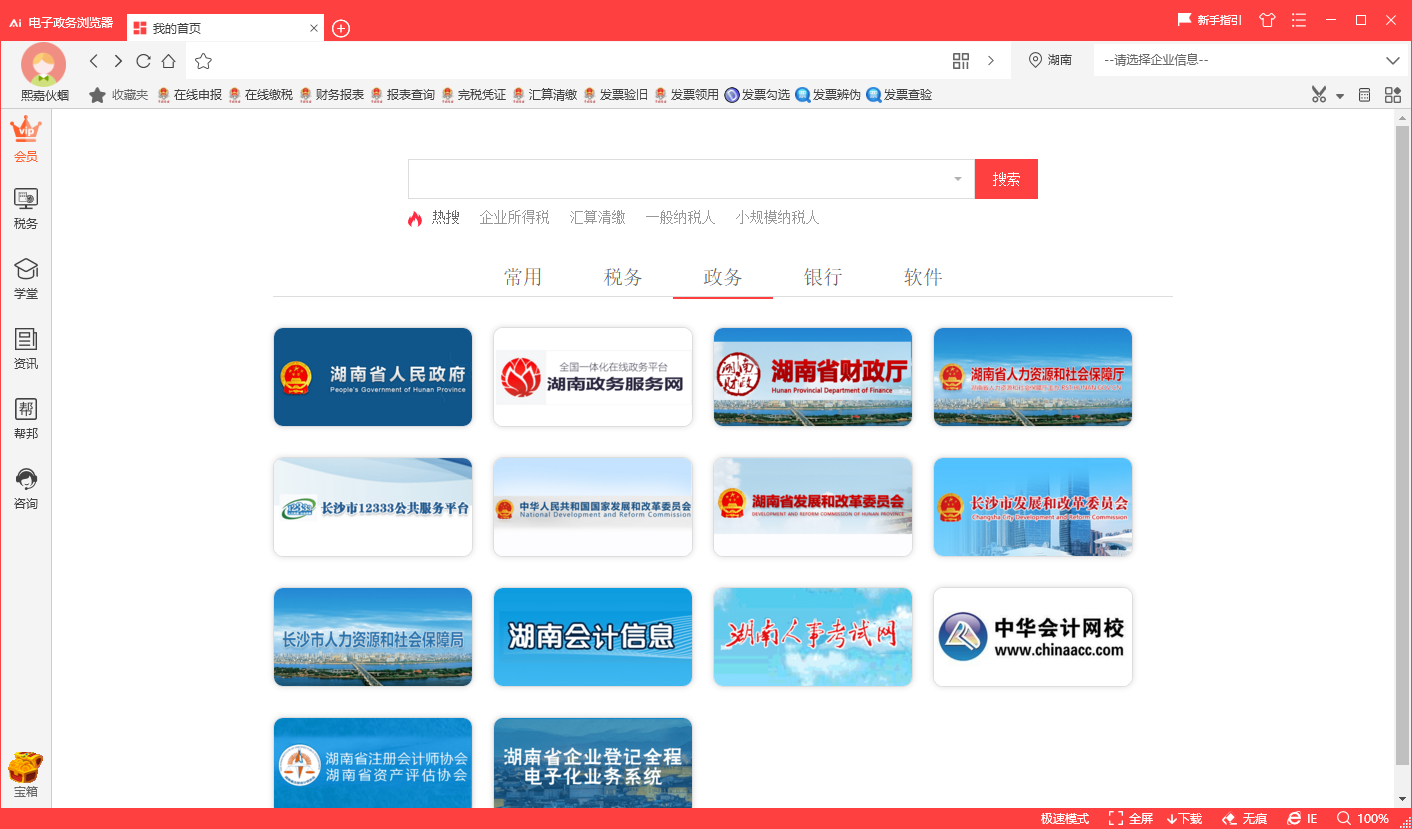Switch to the 税务 category tab

pos(623,277)
